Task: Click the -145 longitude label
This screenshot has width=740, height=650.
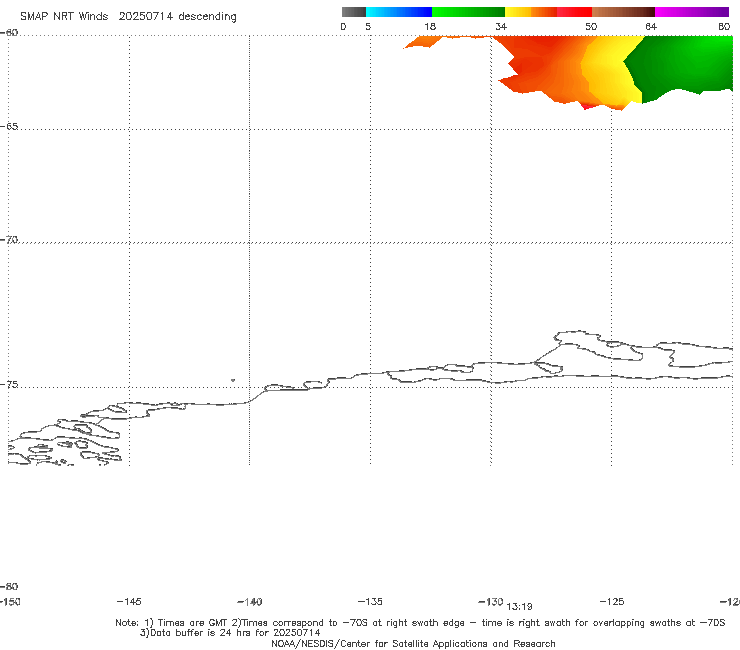Action: tap(129, 601)
